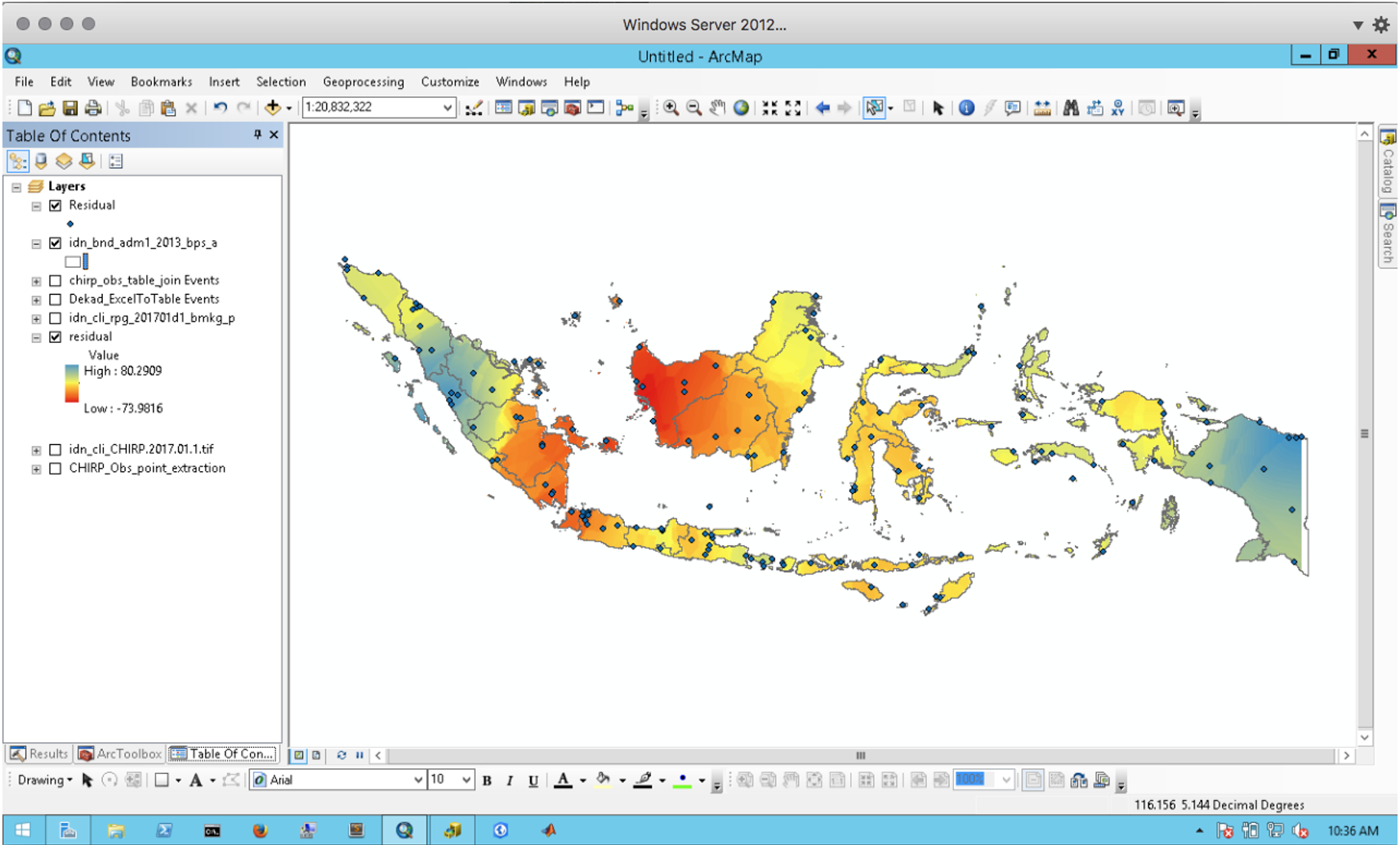
Task: Click the Save document icon
Action: pos(70,108)
